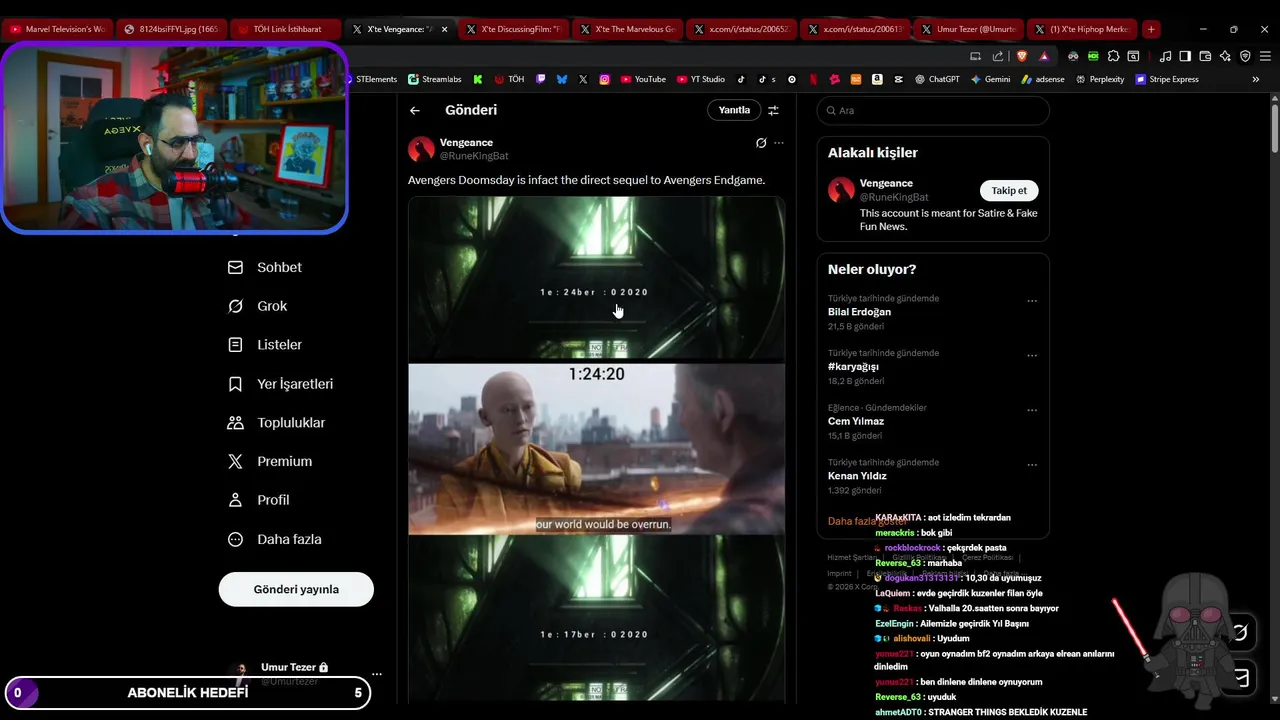Open a new browser tab
The width and height of the screenshot is (1280, 720).
coord(1151,29)
